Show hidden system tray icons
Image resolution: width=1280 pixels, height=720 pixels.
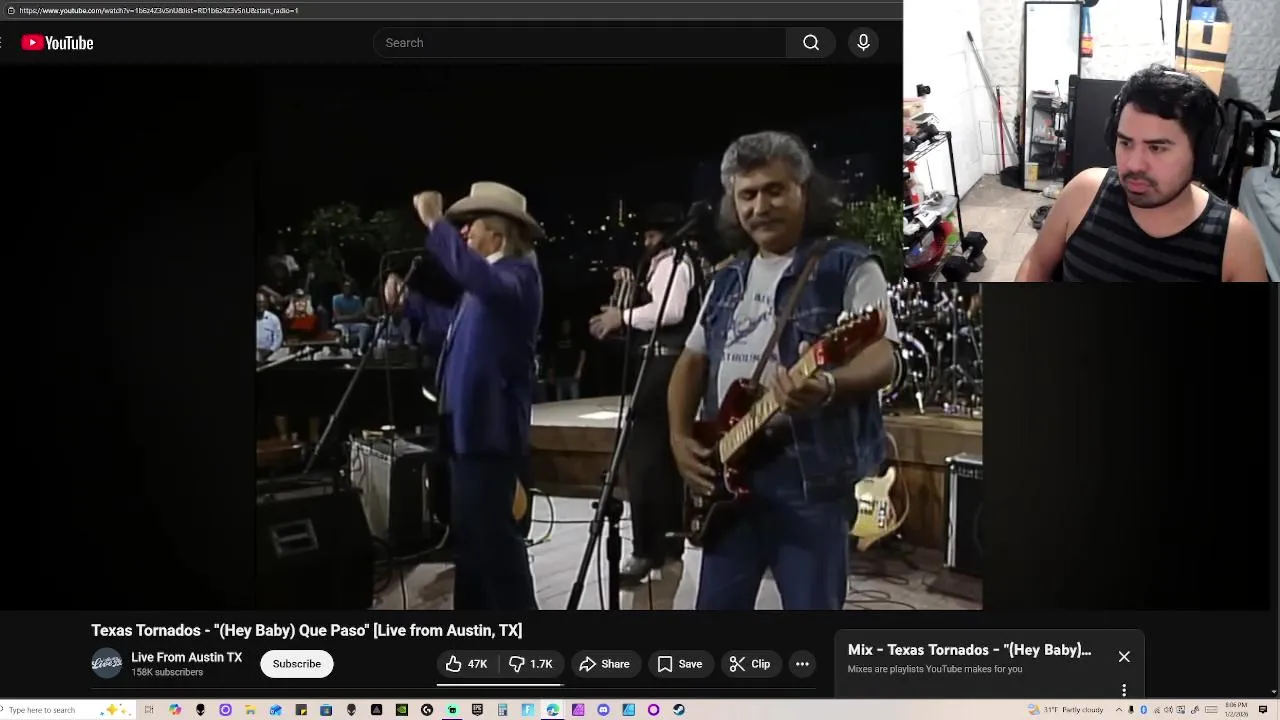(x=1119, y=710)
